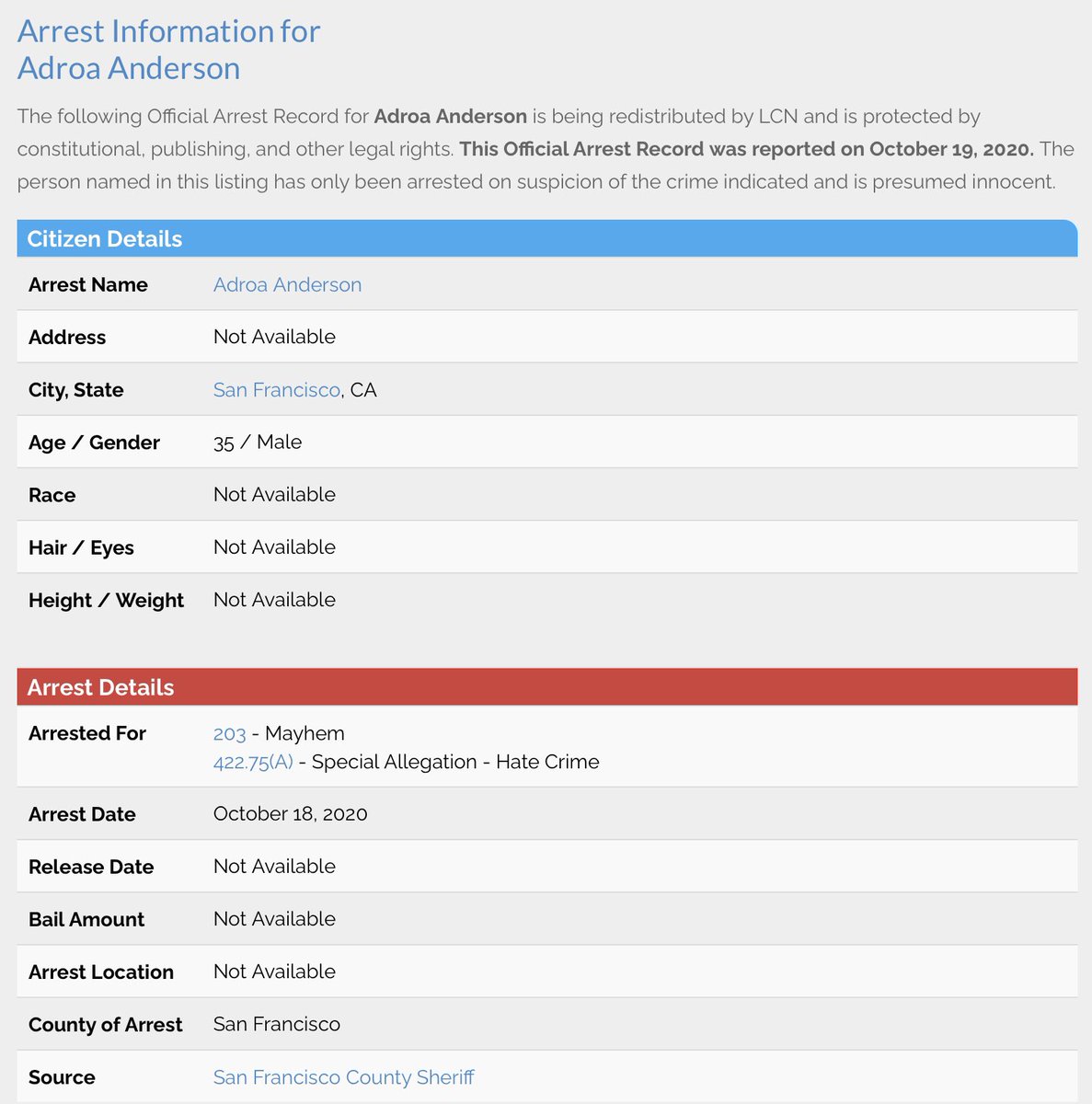Viewport: 1092px width, 1104px height.
Task: Click the Race 'Not Available' value
Action: 274,495
